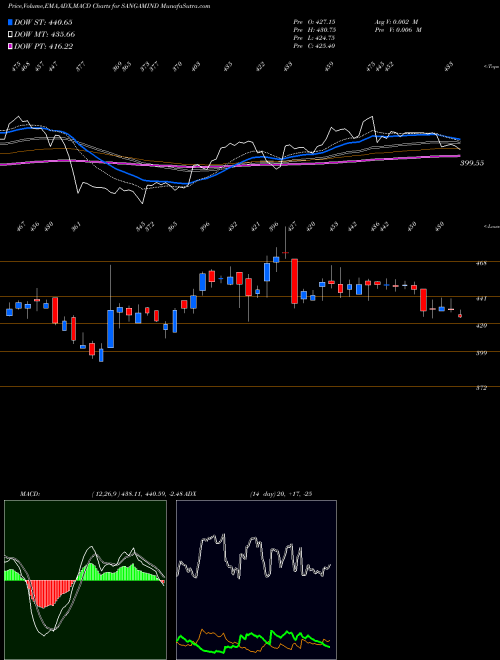The height and width of the screenshot is (660, 500).
Task: Click the magenta DOW PT legend swatch
Action: pos(11,46)
